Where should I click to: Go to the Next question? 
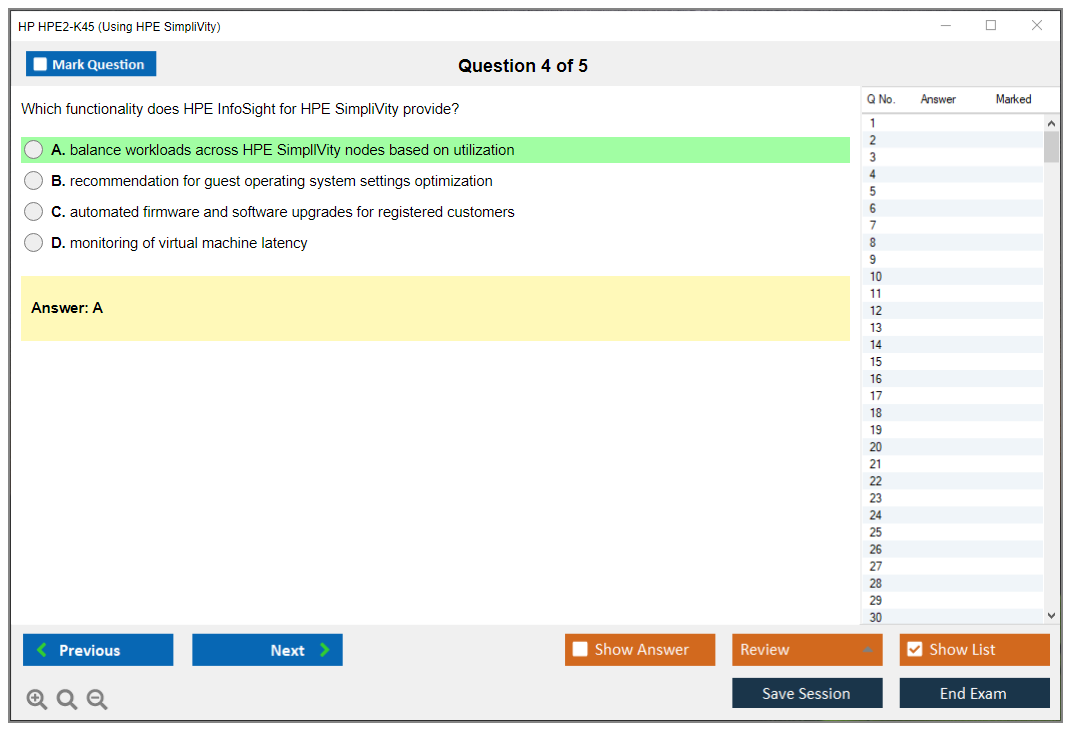[x=267, y=650]
